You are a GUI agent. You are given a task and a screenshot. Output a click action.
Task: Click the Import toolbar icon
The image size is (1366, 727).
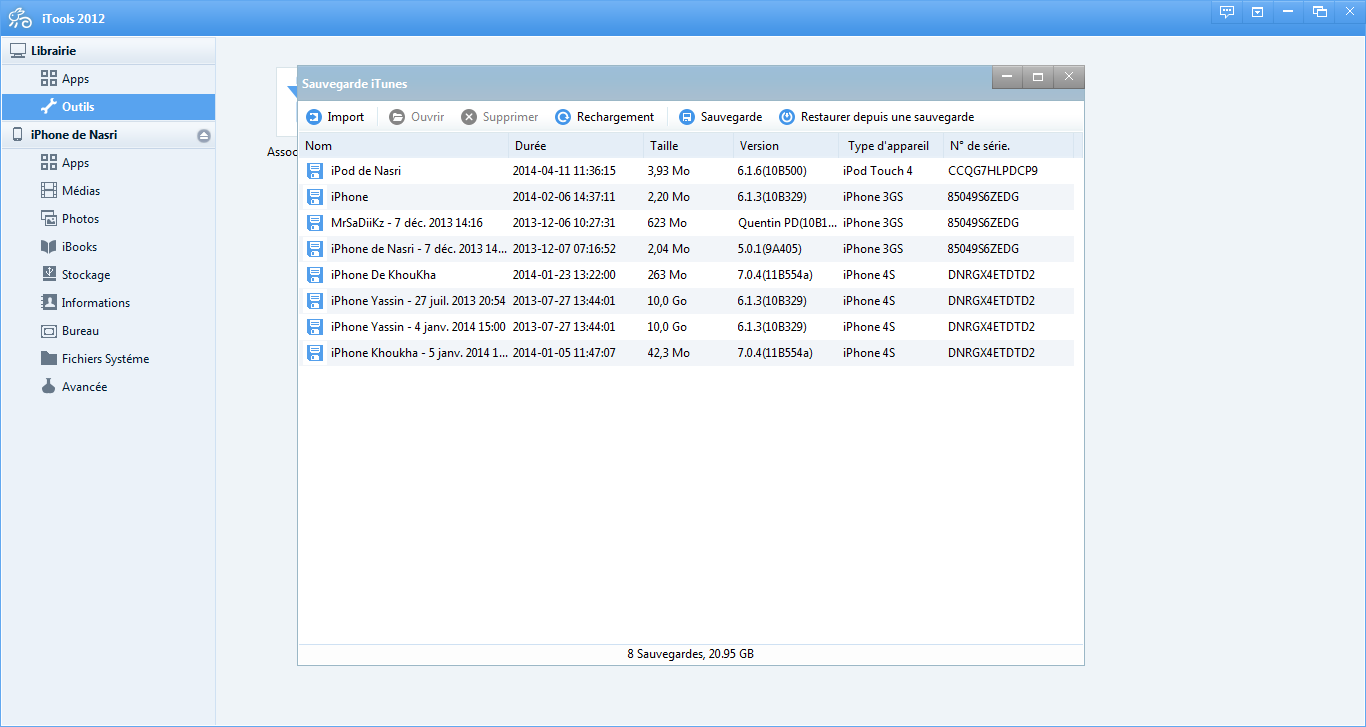314,117
